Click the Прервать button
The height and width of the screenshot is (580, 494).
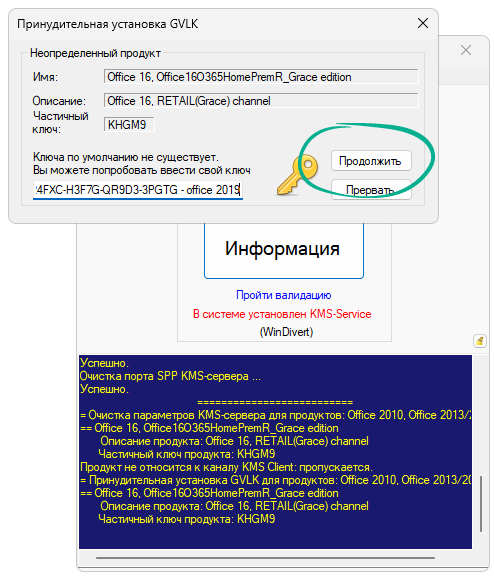click(x=371, y=190)
